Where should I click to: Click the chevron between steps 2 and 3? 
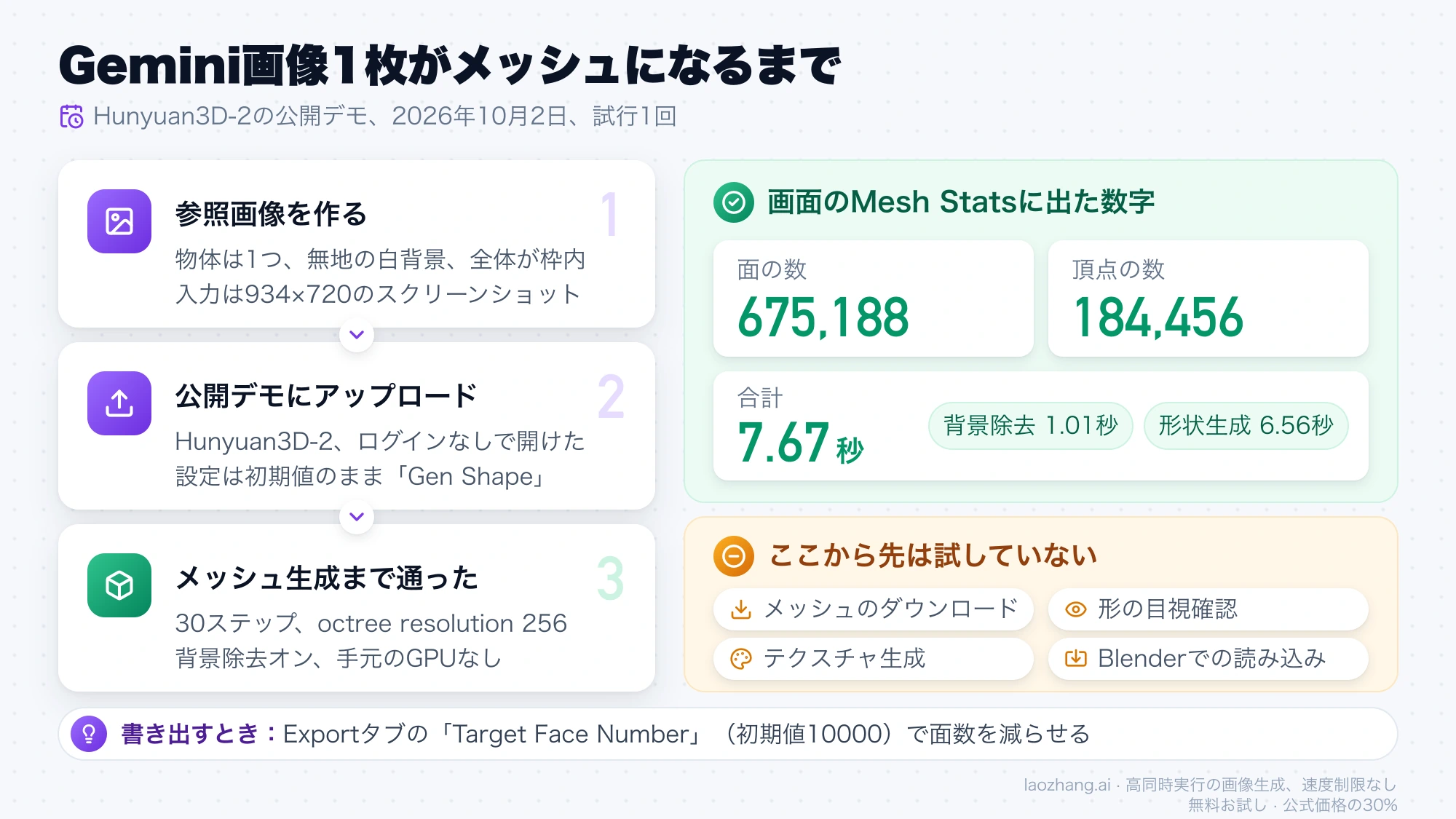point(357,517)
